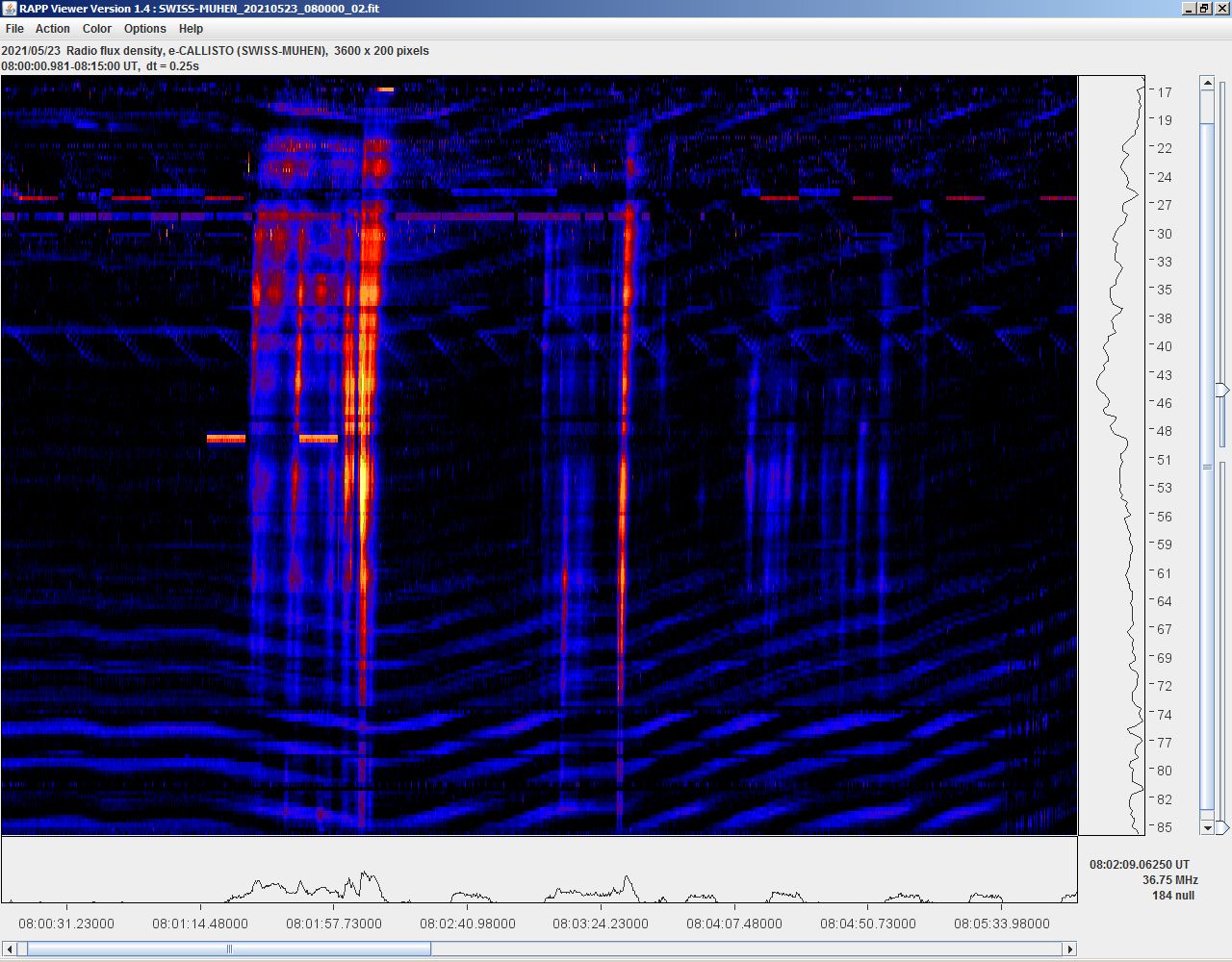The image size is (1232, 962).
Task: Click frequency axis label 43
Action: point(1165,375)
